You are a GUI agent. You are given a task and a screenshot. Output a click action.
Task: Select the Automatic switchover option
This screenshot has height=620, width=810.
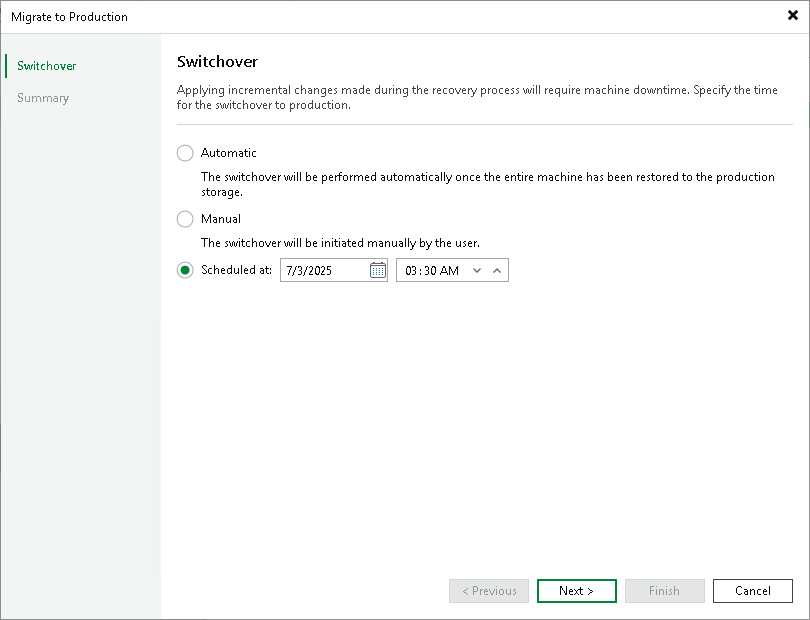tap(185, 153)
